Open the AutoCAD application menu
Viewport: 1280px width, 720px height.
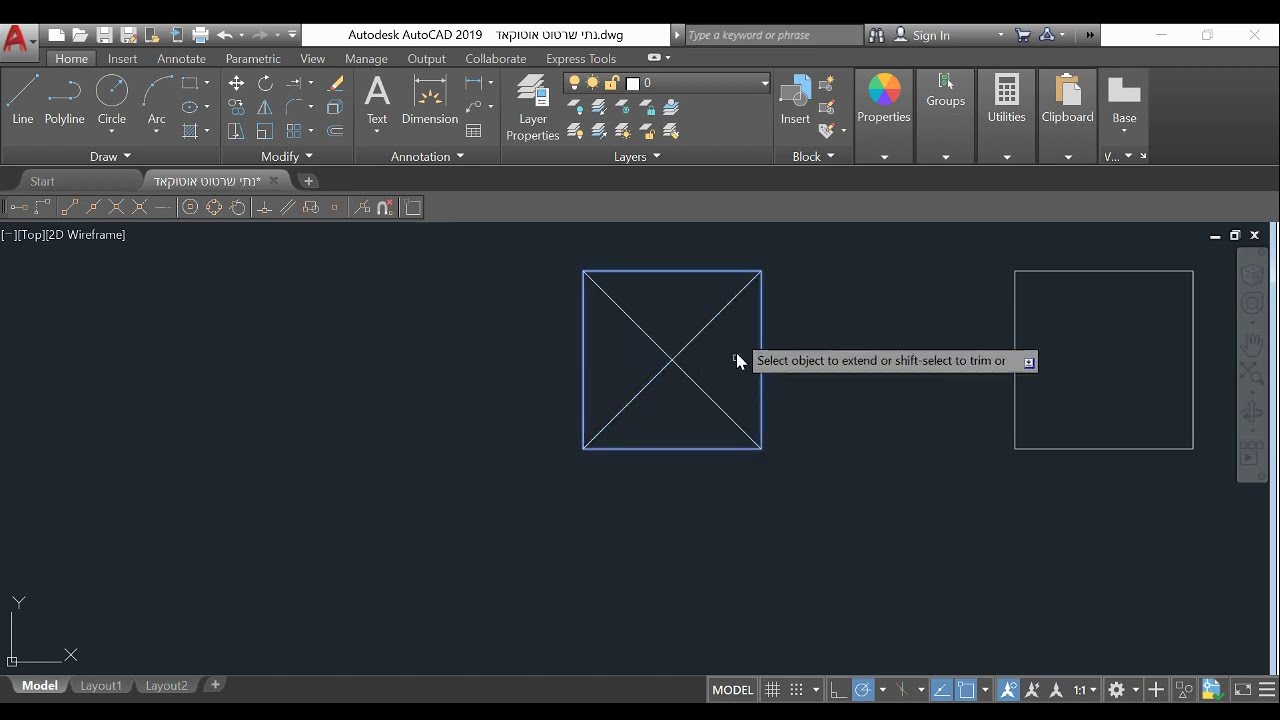click(17, 40)
